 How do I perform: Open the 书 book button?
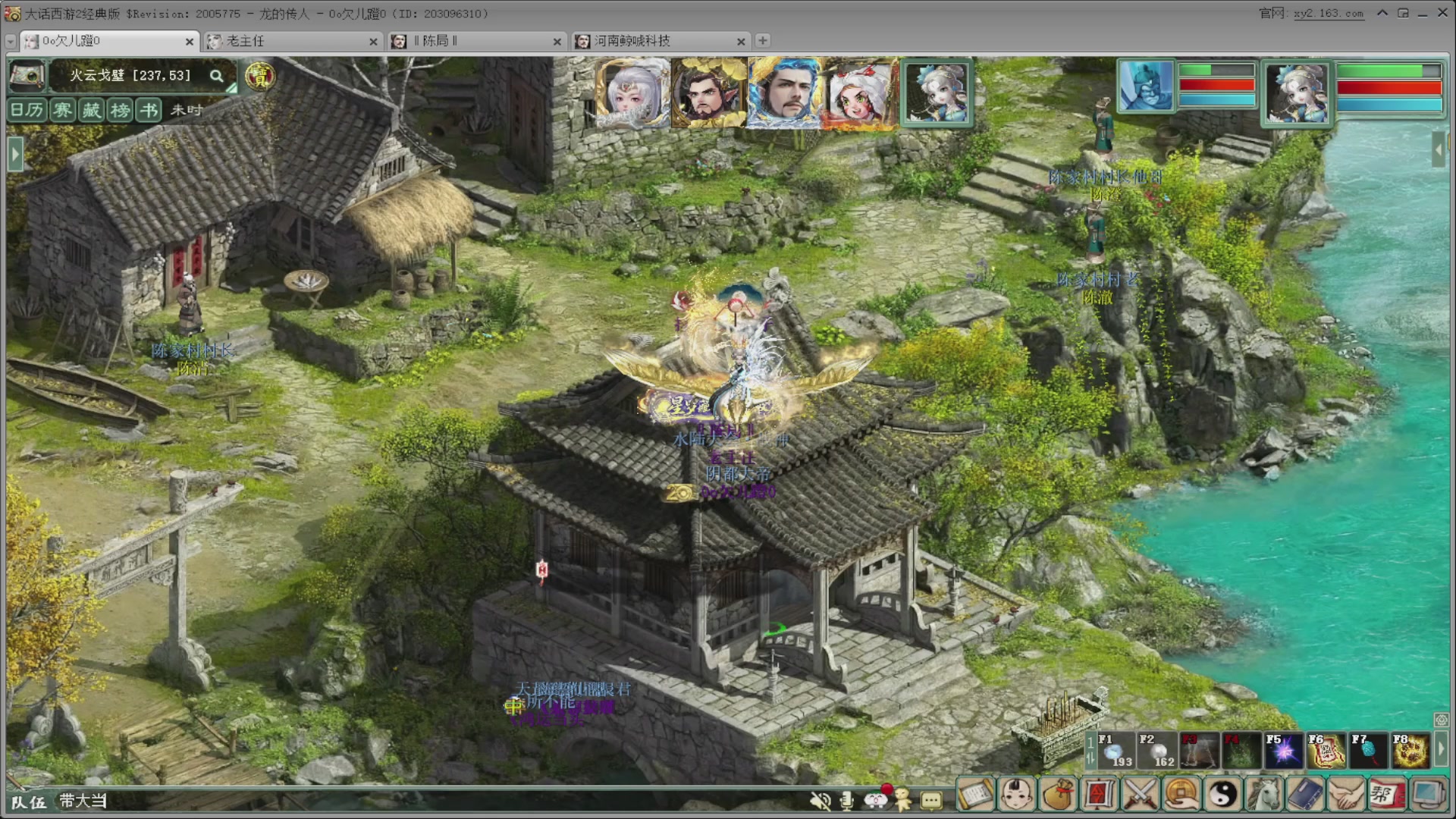point(149,110)
